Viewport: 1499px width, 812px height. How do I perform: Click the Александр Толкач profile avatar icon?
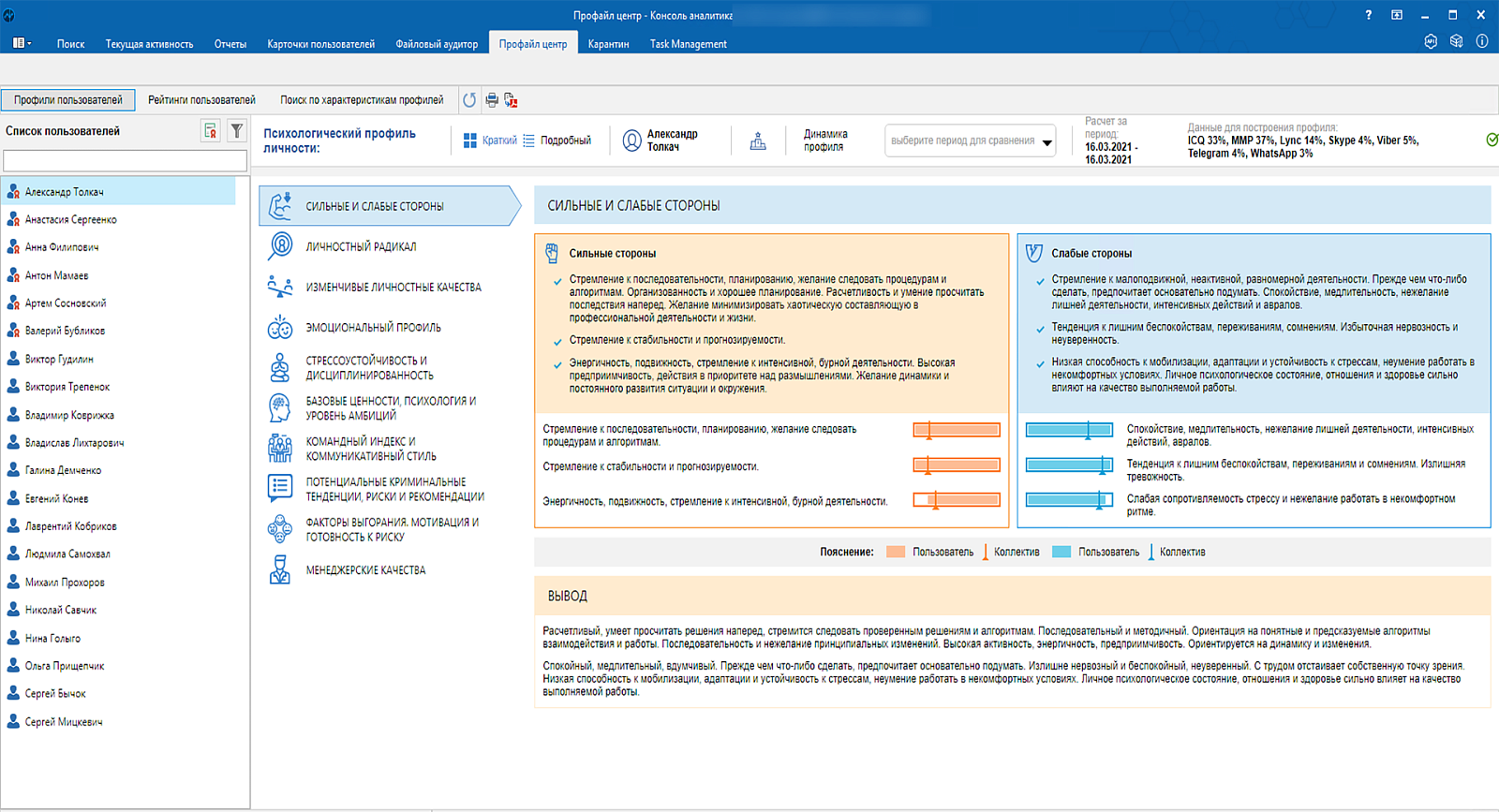pos(632,140)
